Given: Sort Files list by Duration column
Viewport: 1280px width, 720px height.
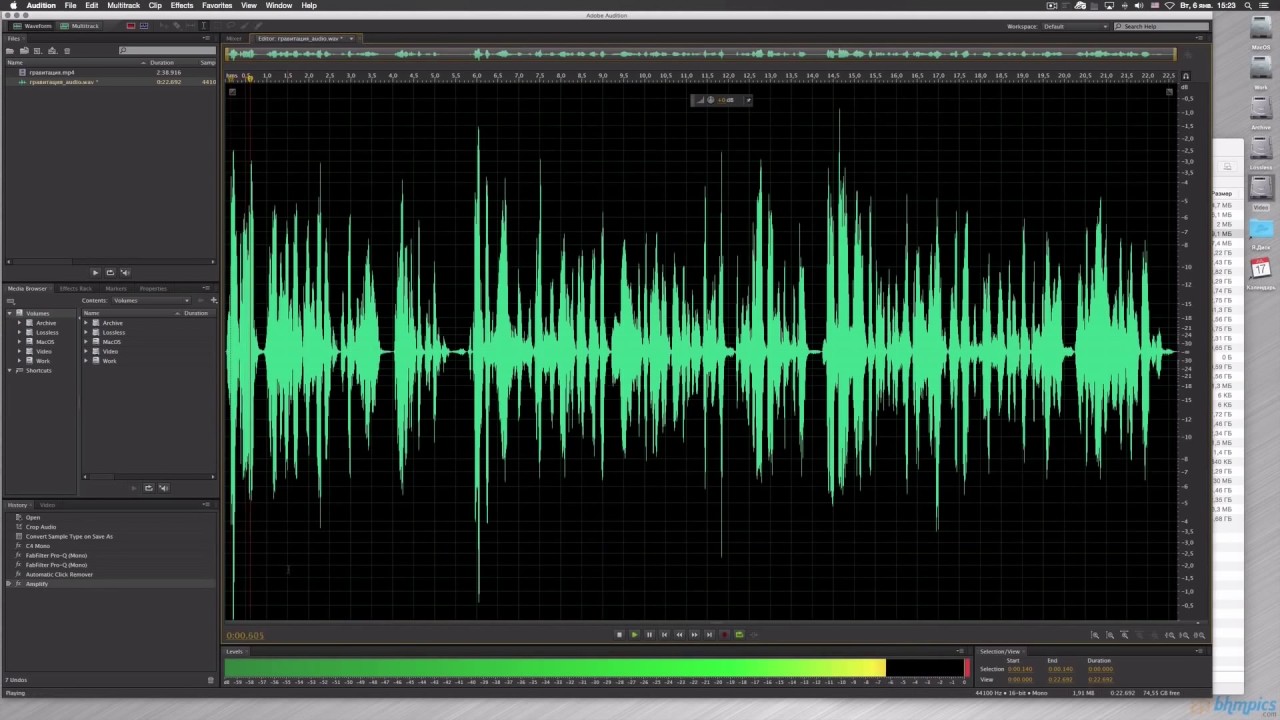Looking at the screenshot, I should click(x=162, y=63).
